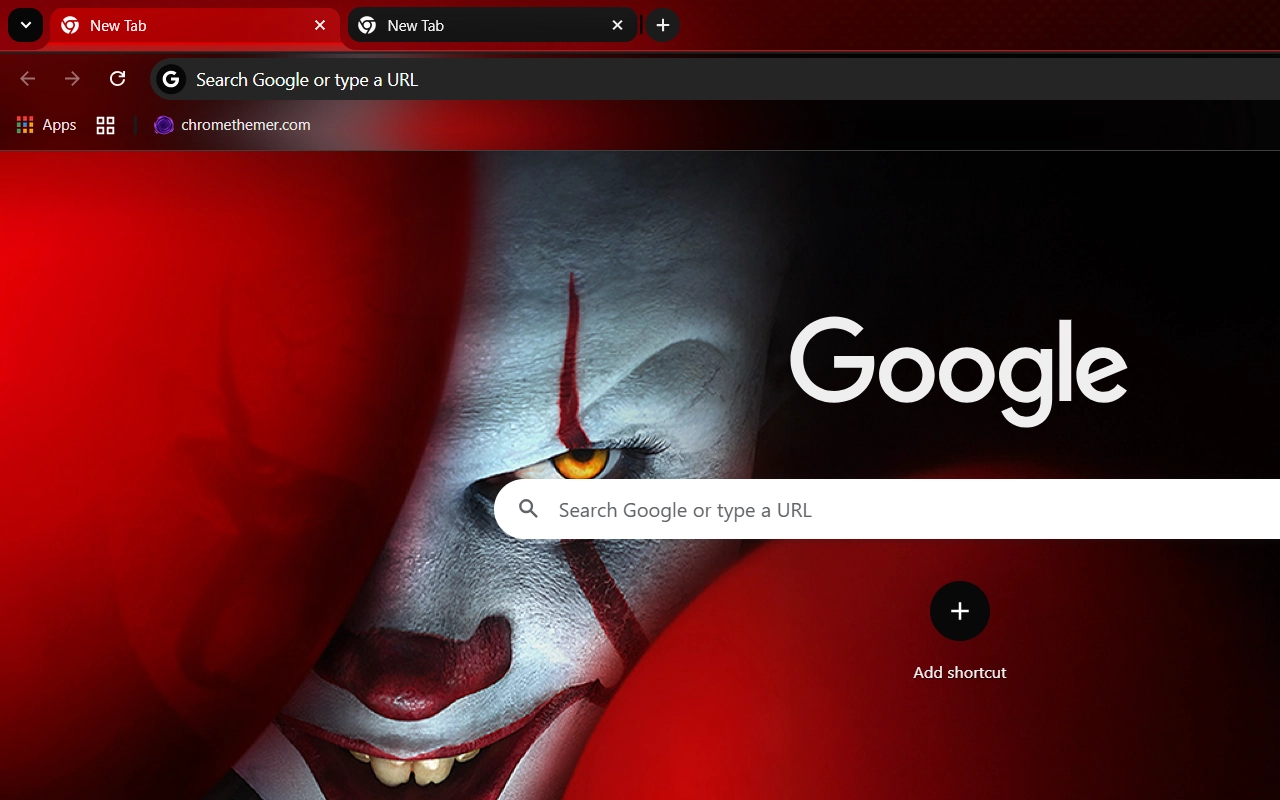Switch to the first New Tab

(194, 25)
